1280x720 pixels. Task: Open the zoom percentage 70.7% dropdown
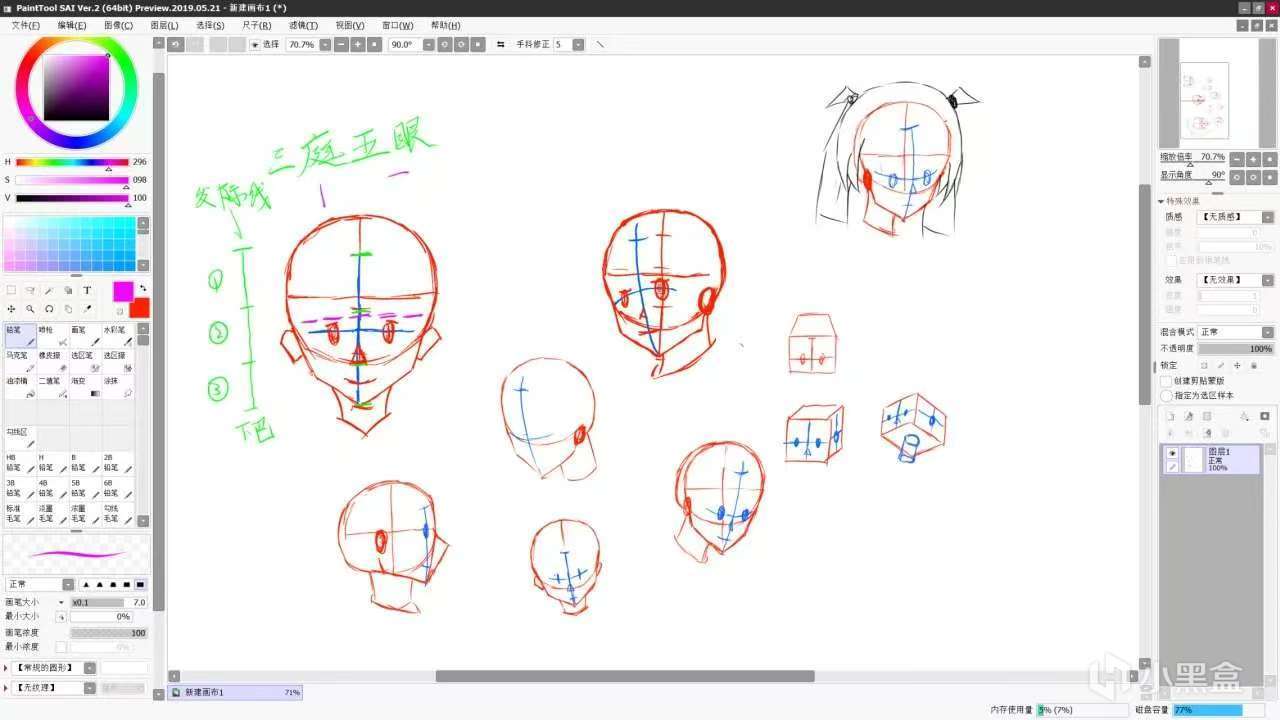click(325, 45)
